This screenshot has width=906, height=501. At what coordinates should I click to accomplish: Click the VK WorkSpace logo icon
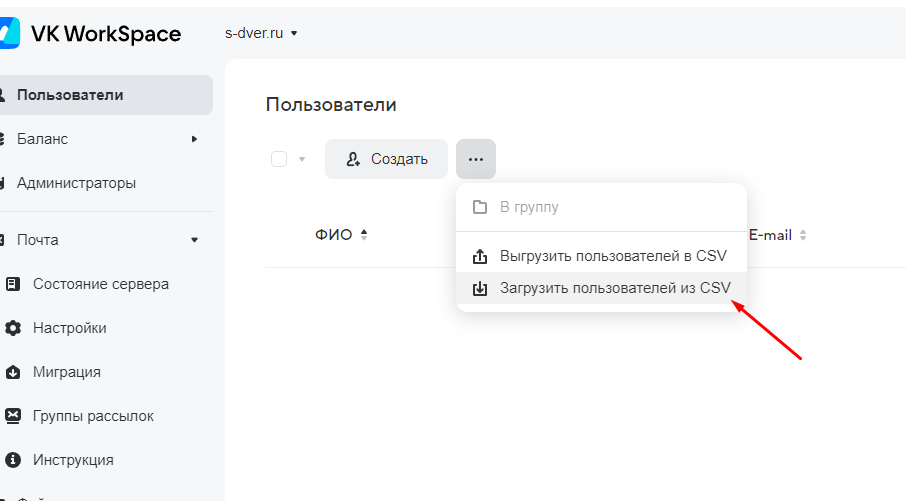click(8, 33)
